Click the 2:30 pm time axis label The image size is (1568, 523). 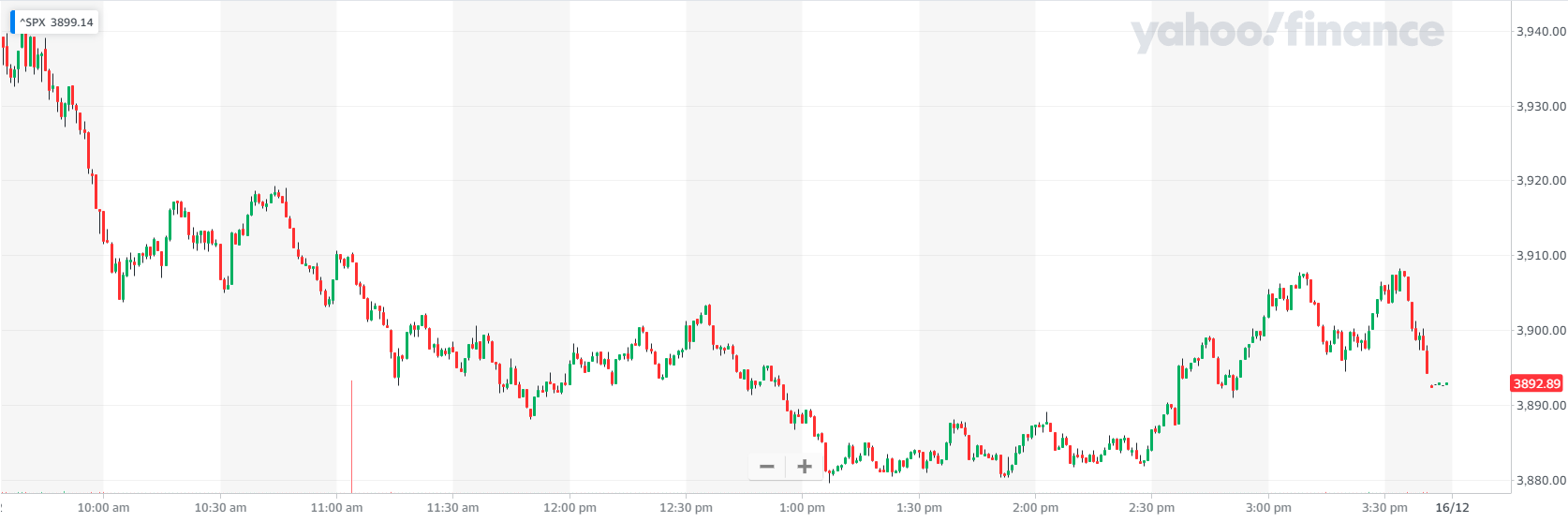[x=1151, y=508]
